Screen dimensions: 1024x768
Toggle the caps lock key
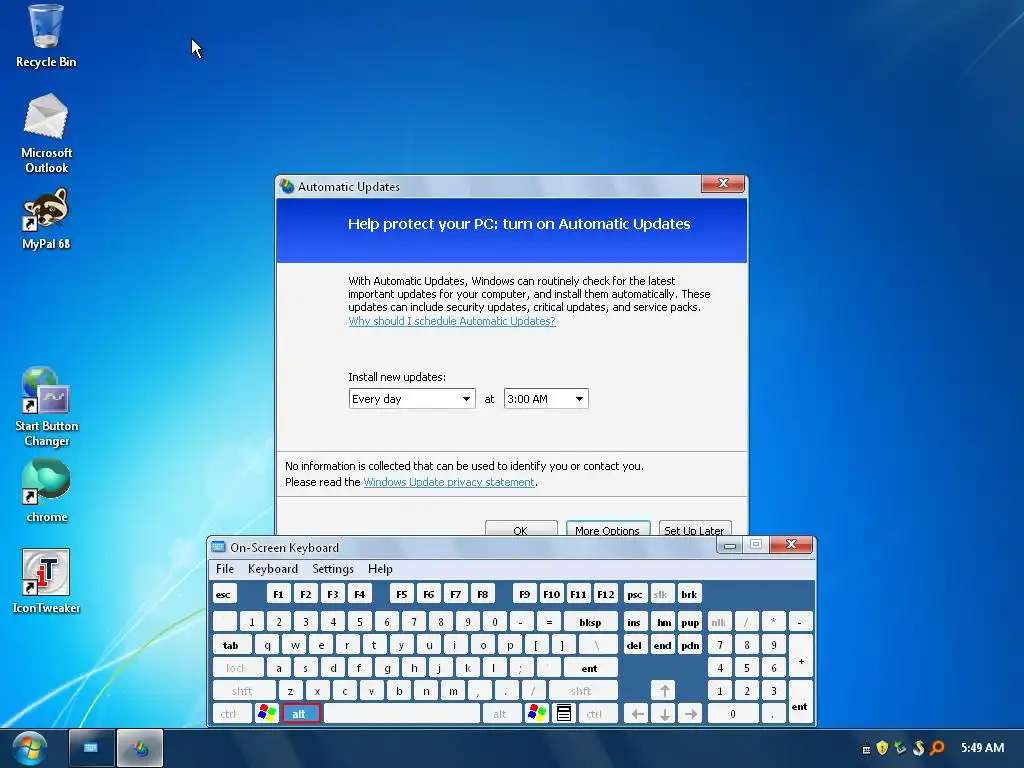click(x=238, y=668)
